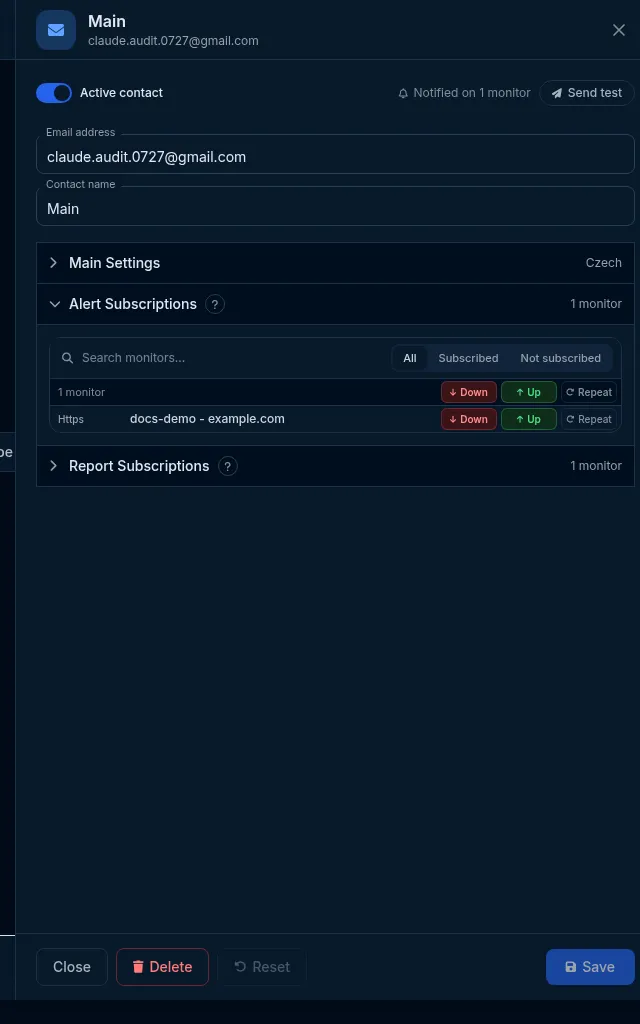Delete this contact
640x1024 pixels.
[163, 967]
